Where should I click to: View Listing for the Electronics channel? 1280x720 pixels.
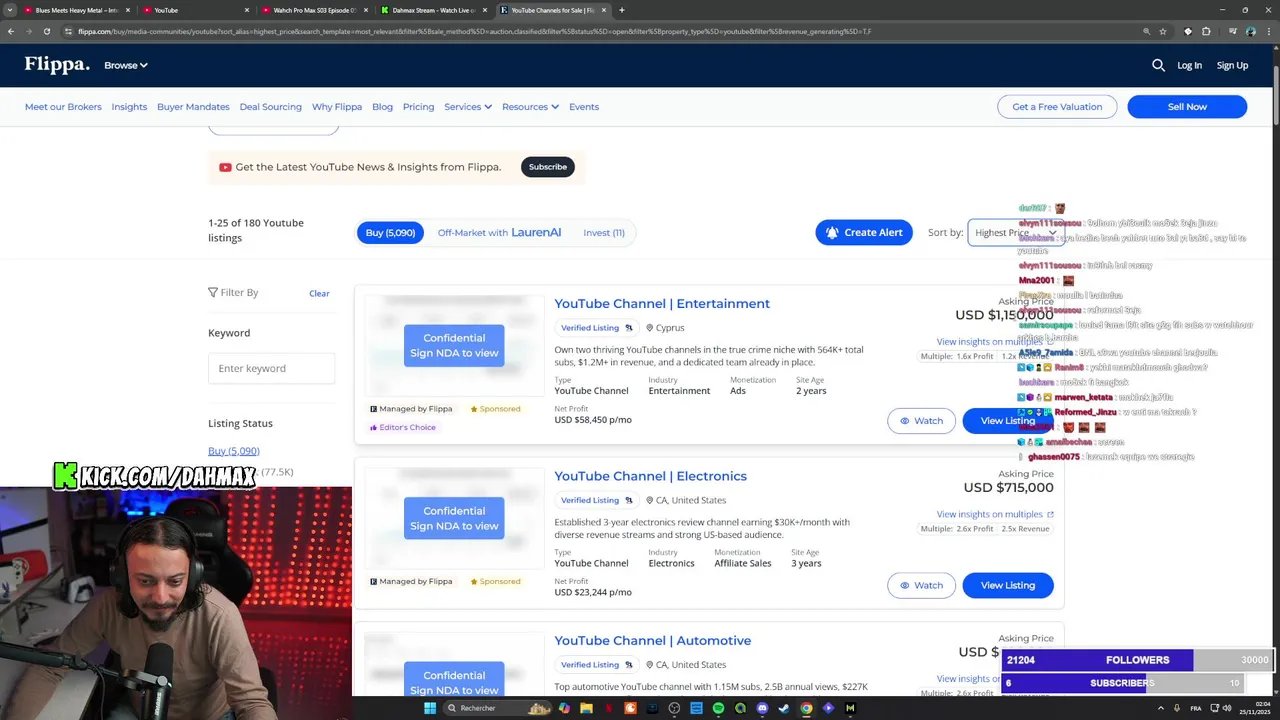[x=1008, y=585]
